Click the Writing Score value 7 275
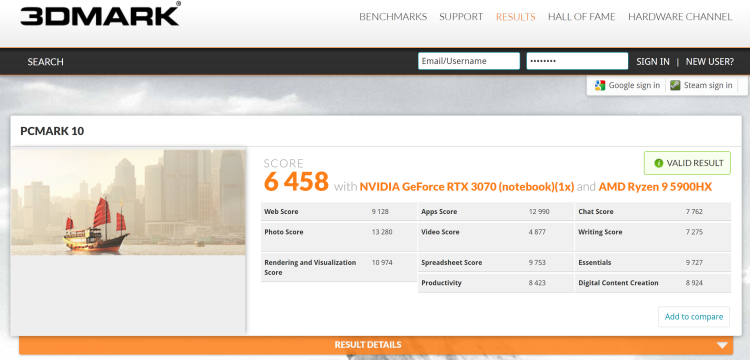The width and height of the screenshot is (750, 360). pyautogui.click(x=694, y=232)
